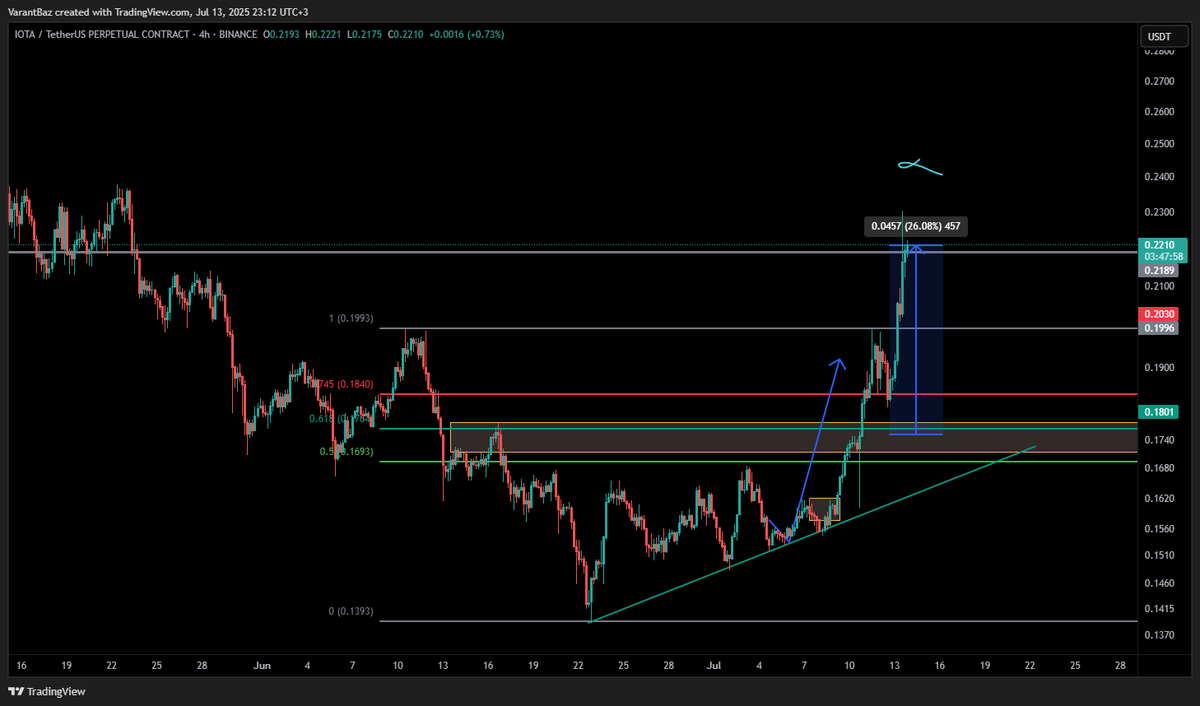Click 0.1510 on the price axis
This screenshot has width=1200, height=706.
pyautogui.click(x=1159, y=555)
